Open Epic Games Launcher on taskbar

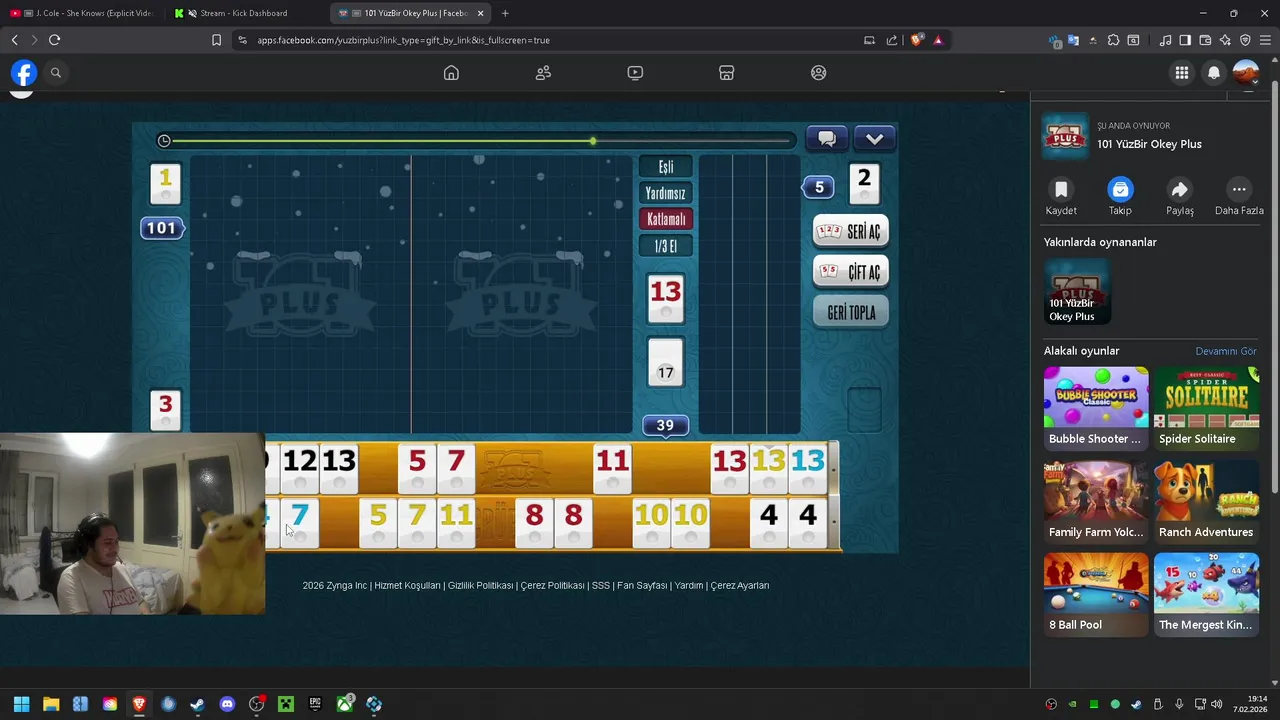pyautogui.click(x=315, y=704)
